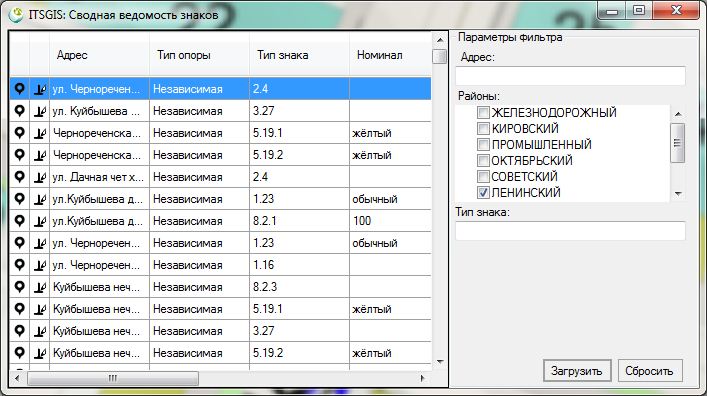Toggle the СОВЕТСКИЙ district checkbox
707x396 pixels.
pyautogui.click(x=483, y=176)
